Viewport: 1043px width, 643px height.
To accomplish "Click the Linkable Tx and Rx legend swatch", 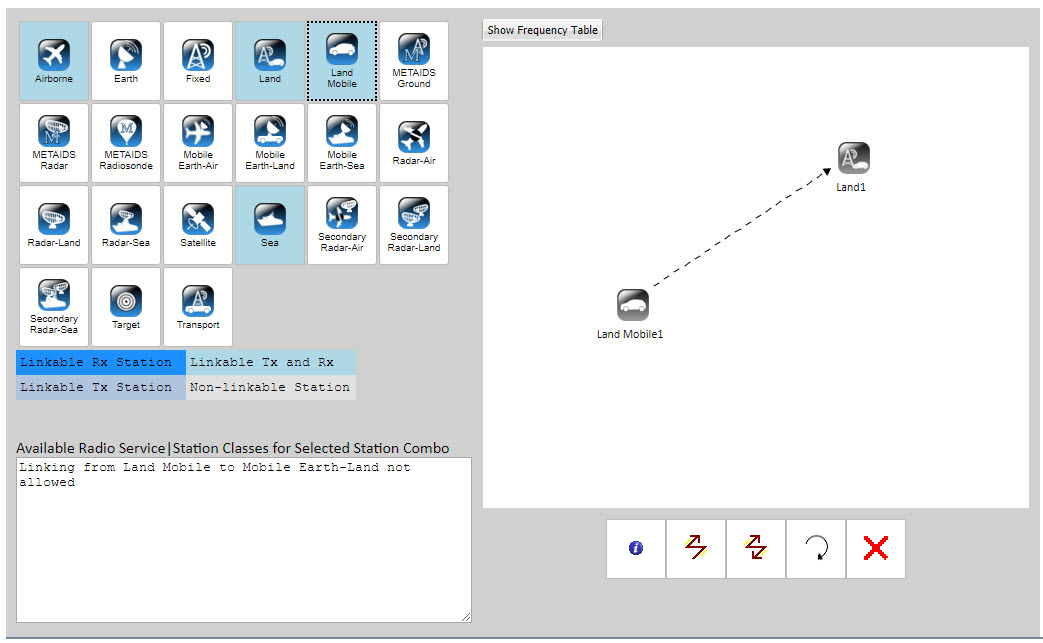I will coord(271,362).
